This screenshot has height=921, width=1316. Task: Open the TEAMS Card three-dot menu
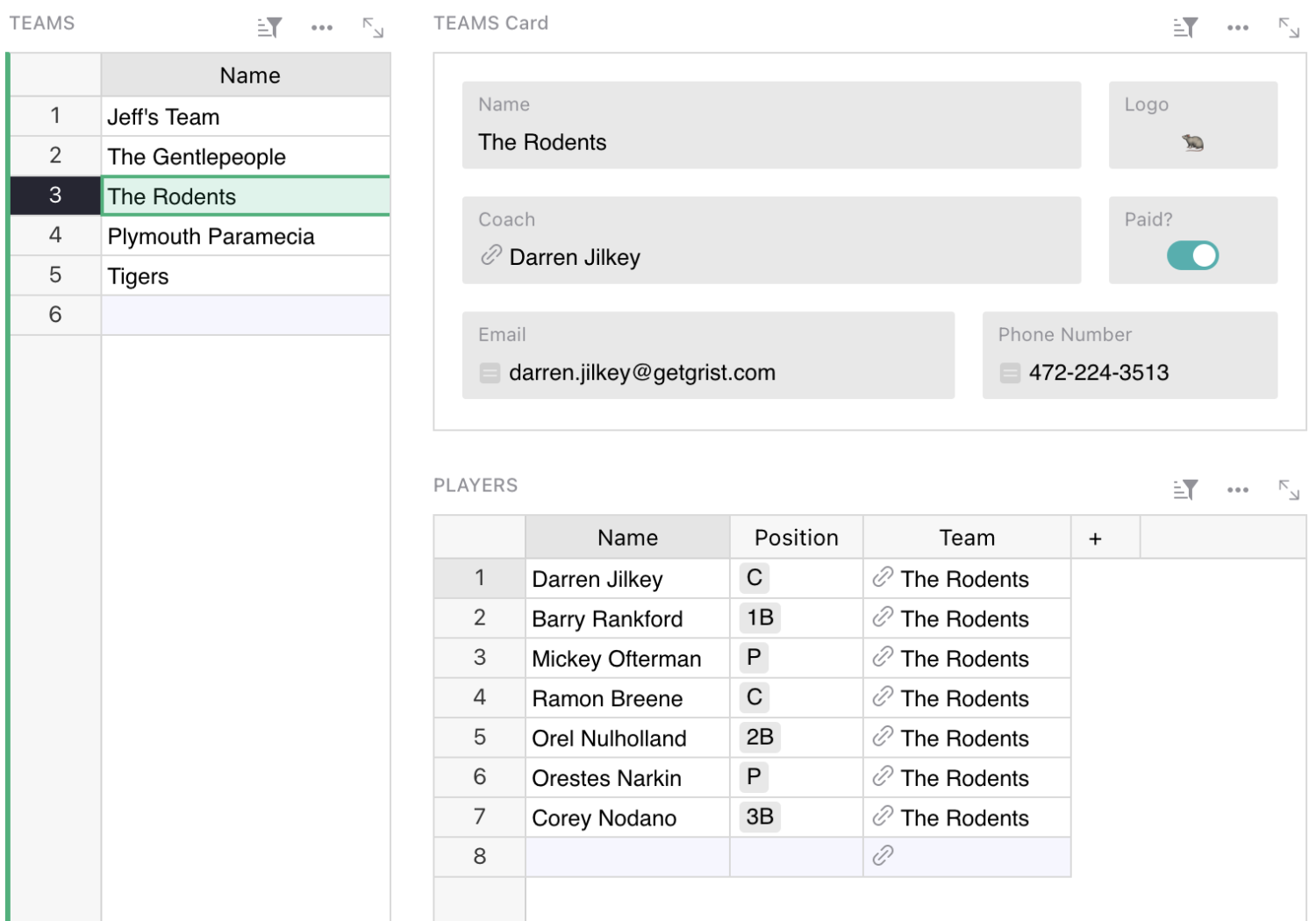point(1238,28)
